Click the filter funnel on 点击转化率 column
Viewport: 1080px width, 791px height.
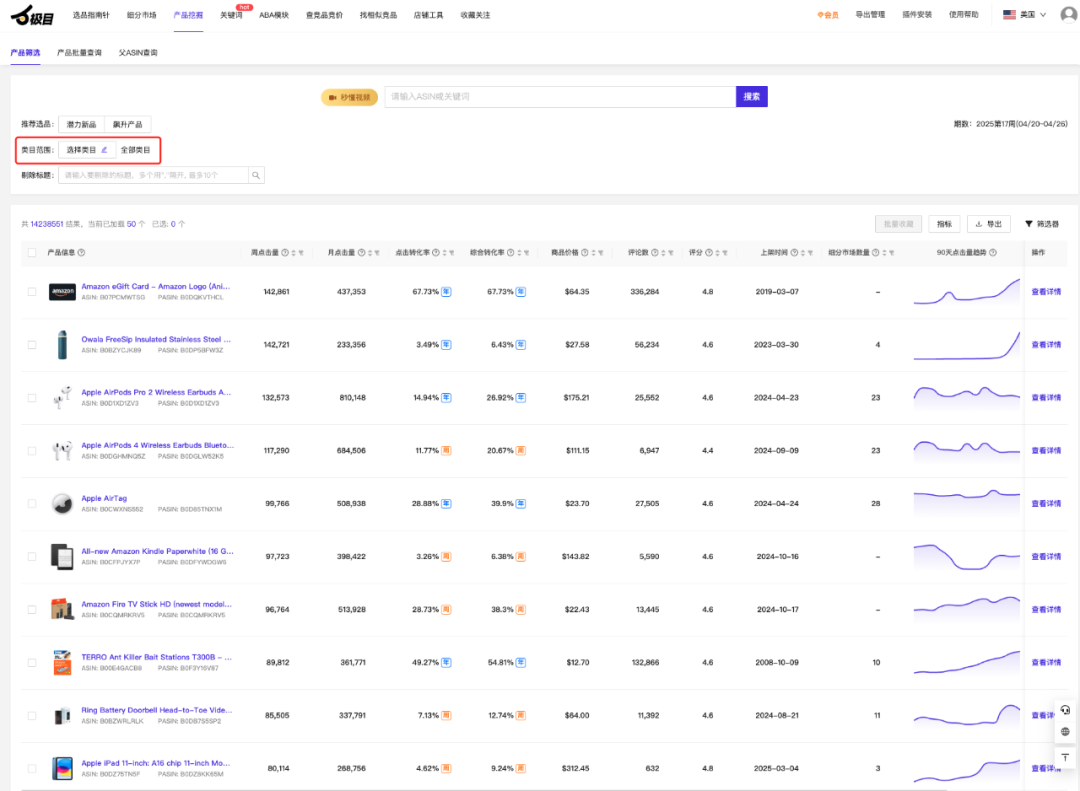point(452,253)
